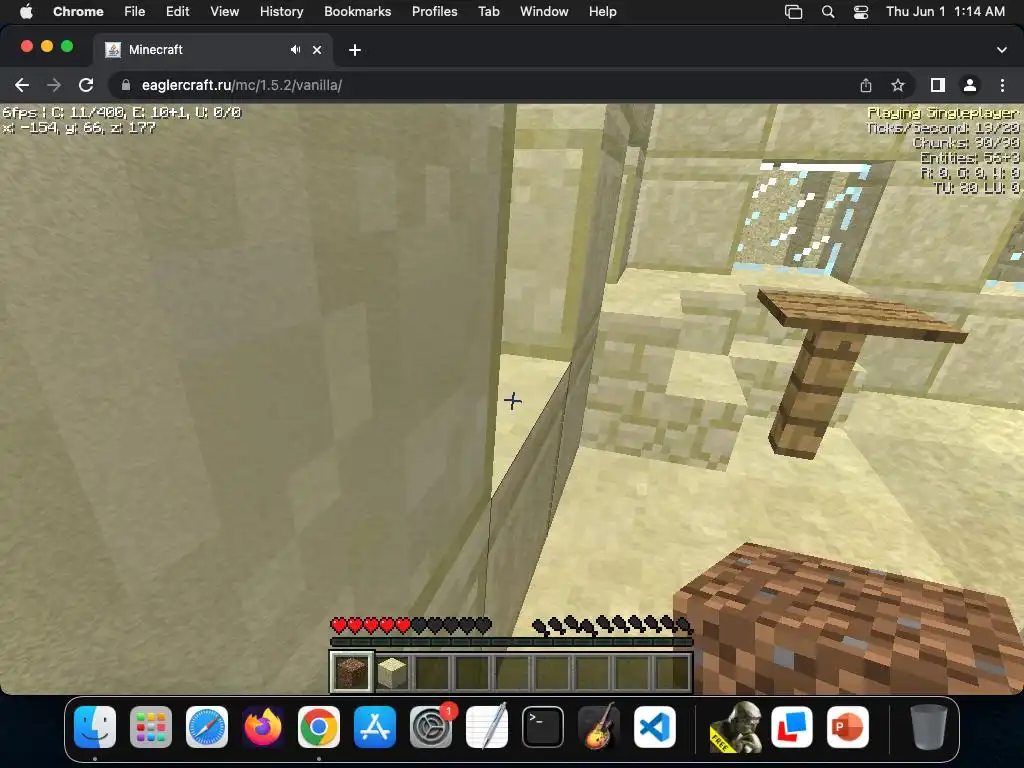Open the View menu

pos(224,11)
